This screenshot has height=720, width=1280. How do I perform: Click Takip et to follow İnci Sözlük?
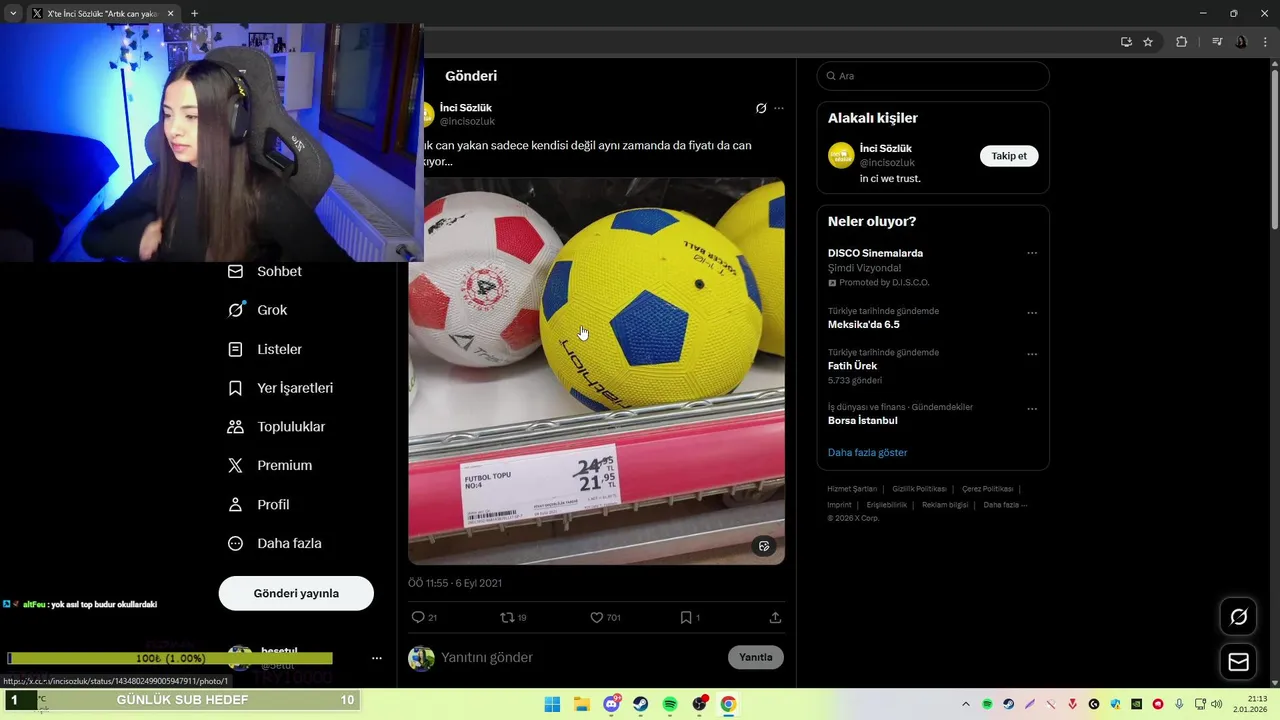pos(1009,156)
